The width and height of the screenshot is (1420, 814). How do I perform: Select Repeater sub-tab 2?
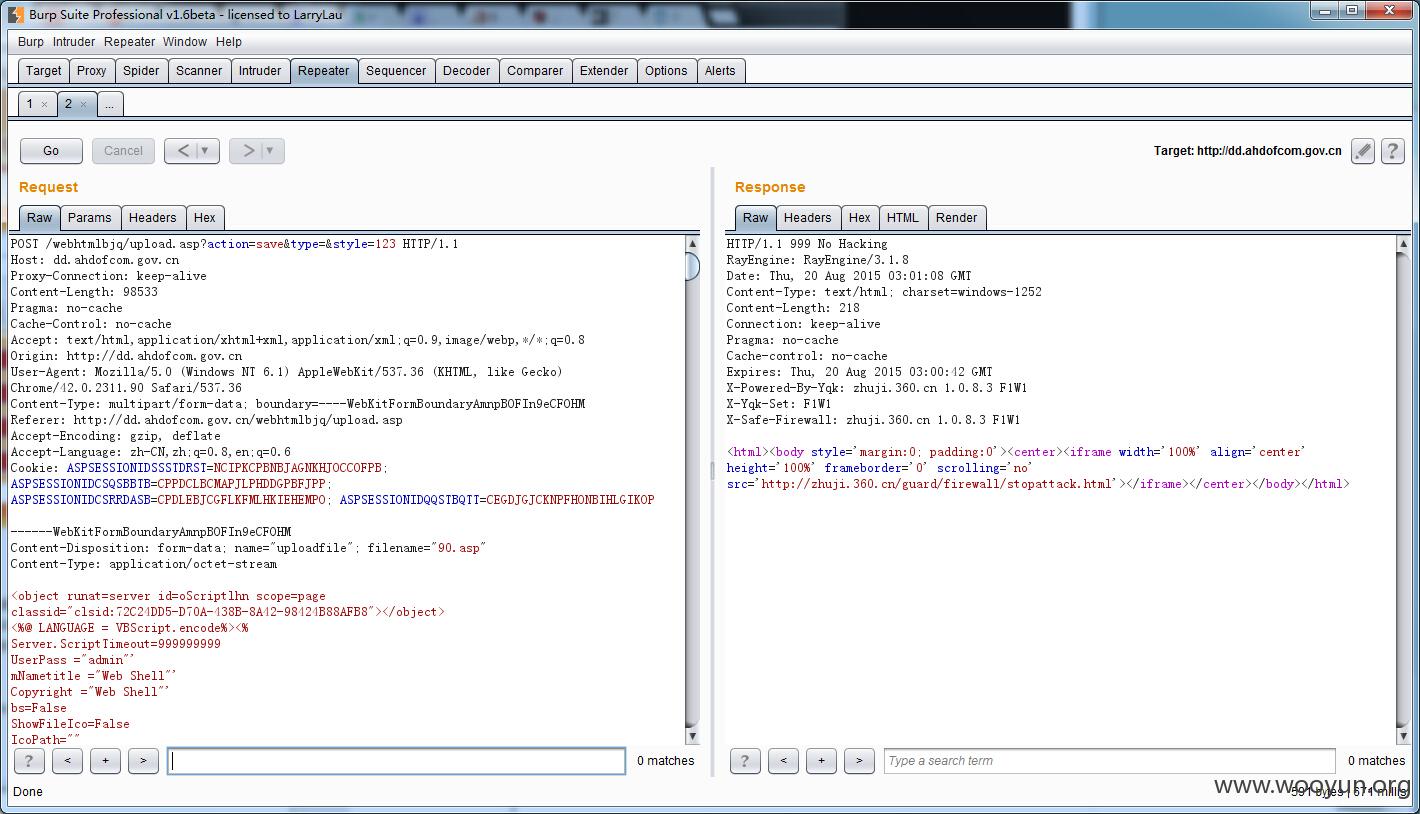[69, 104]
